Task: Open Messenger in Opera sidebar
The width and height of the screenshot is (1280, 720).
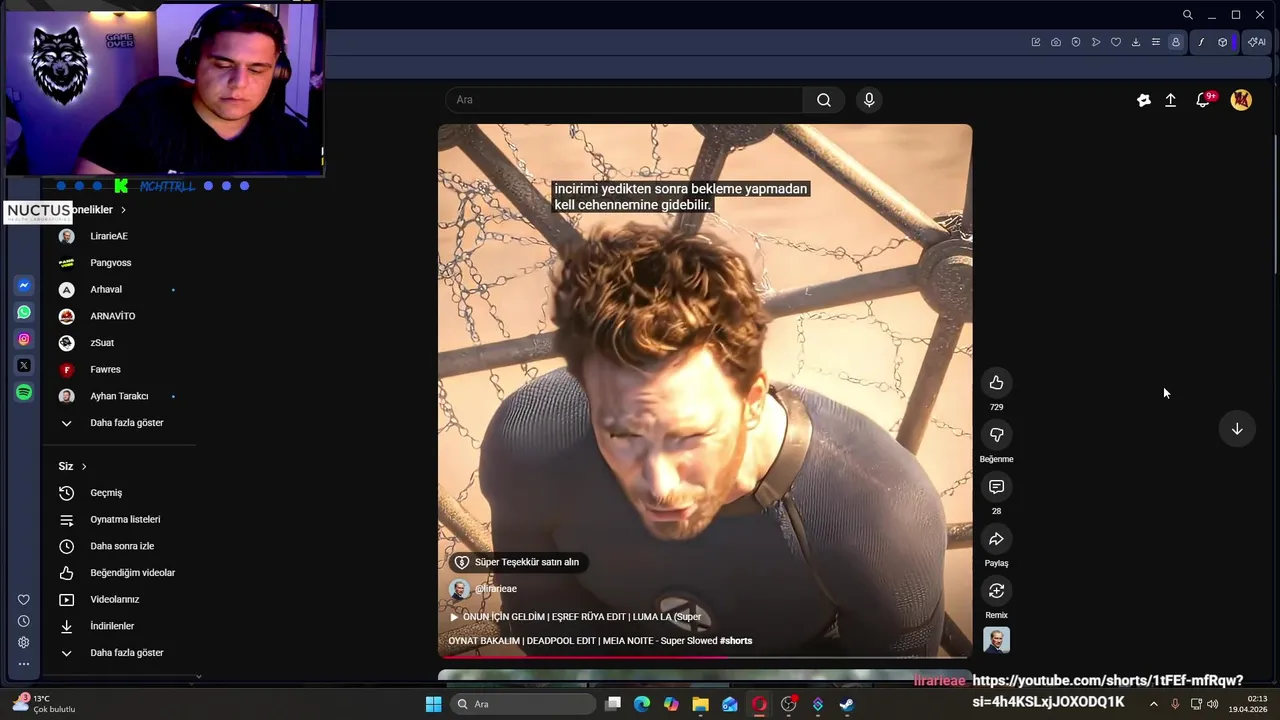Action: (24, 285)
